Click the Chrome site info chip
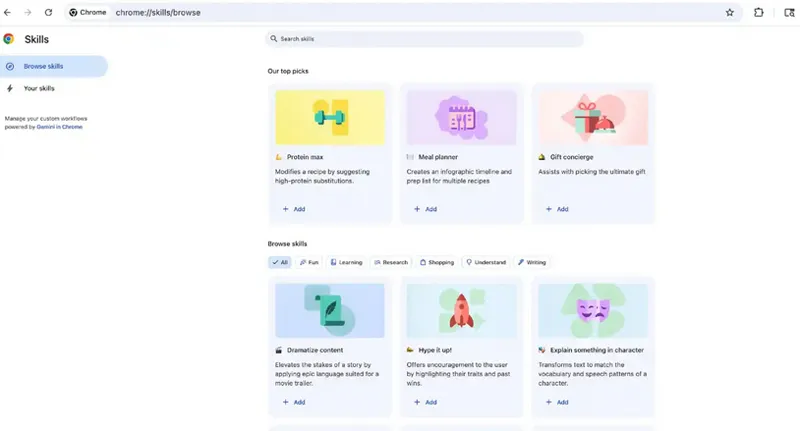 pyautogui.click(x=88, y=12)
